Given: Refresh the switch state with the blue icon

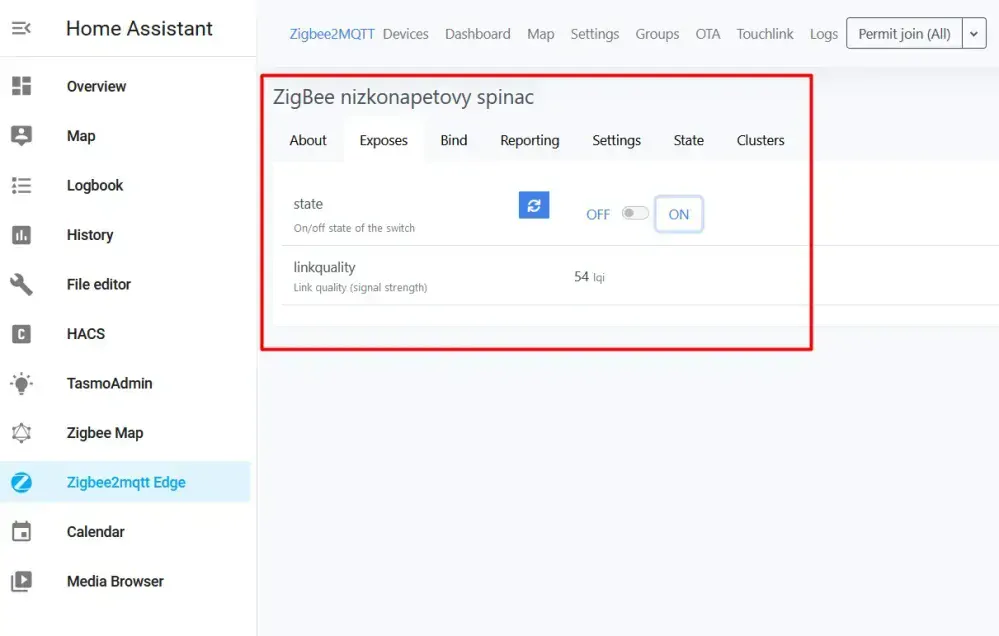Looking at the screenshot, I should click(x=534, y=205).
